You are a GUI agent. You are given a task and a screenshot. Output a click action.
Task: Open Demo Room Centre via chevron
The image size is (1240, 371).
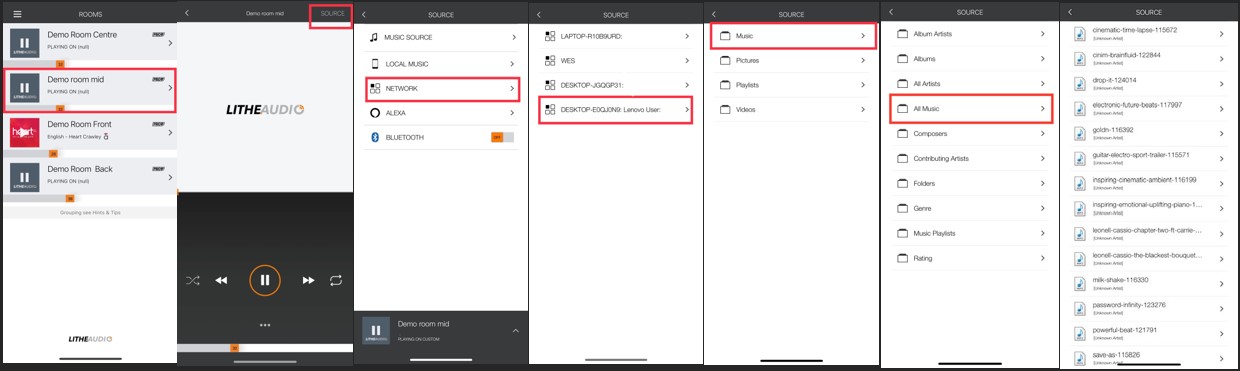coord(170,44)
